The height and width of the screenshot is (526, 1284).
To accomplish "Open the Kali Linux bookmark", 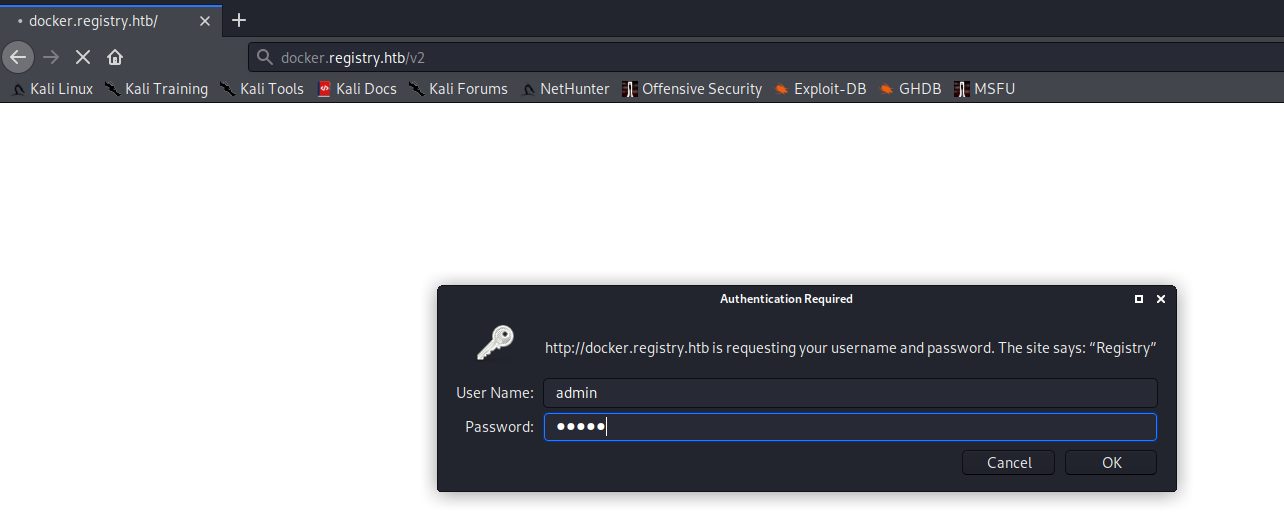I will 52,89.
